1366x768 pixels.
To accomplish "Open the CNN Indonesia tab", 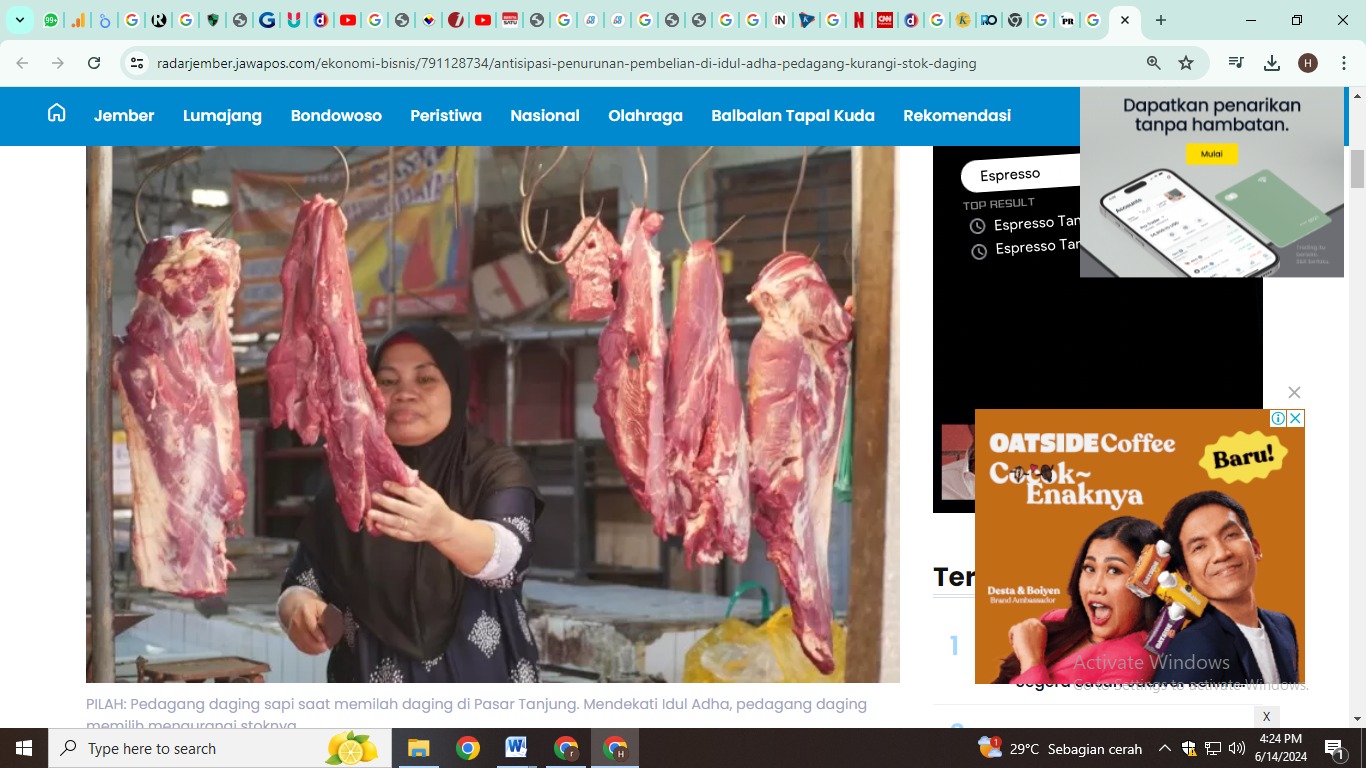I will pyautogui.click(x=884, y=20).
